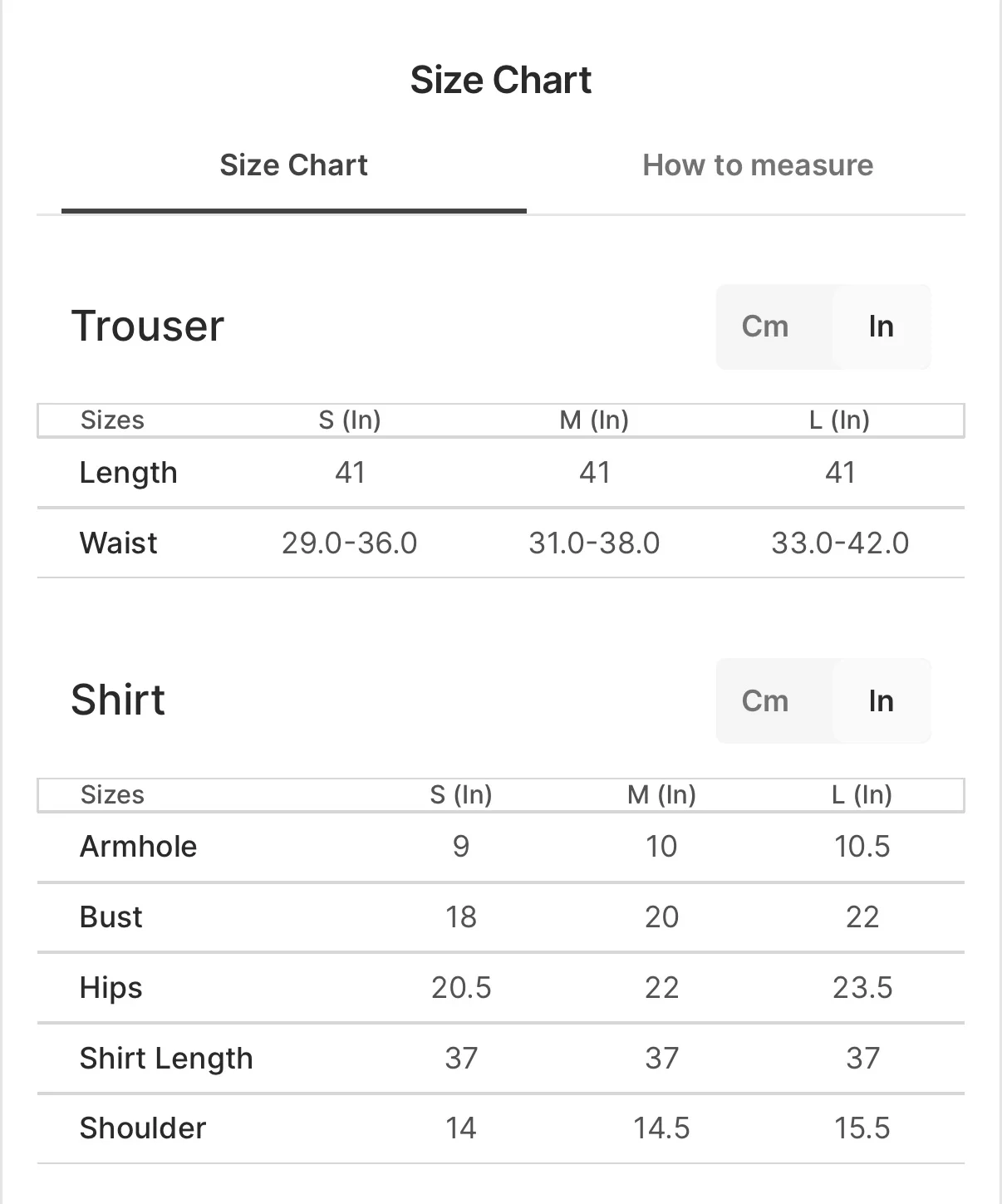Select the Shirt Length row label
The image size is (1002, 1204).
click(x=166, y=1059)
